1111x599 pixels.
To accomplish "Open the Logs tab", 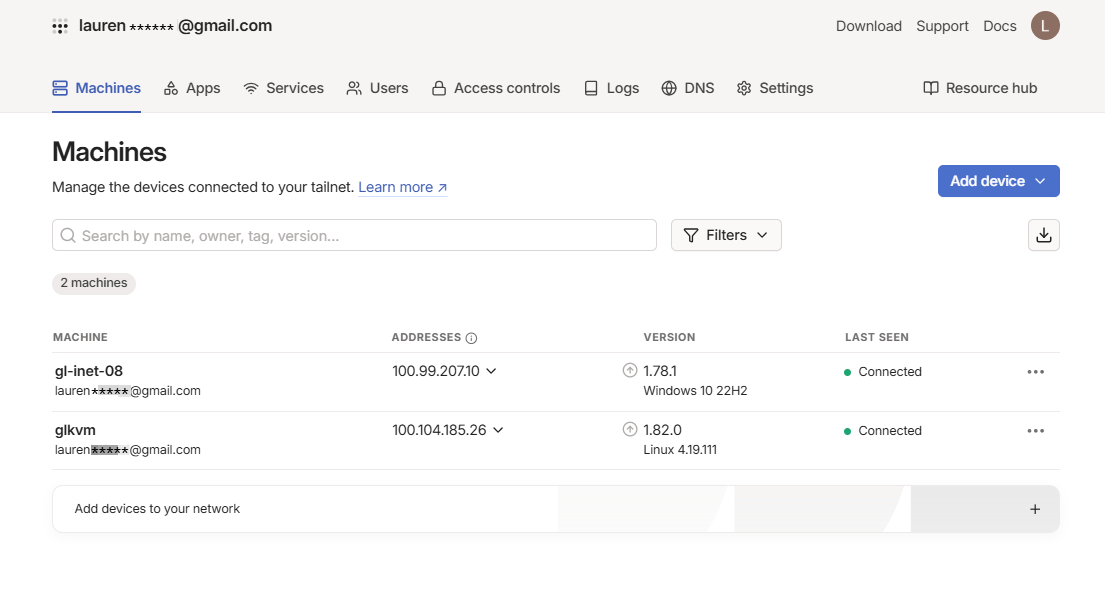I will coord(611,88).
